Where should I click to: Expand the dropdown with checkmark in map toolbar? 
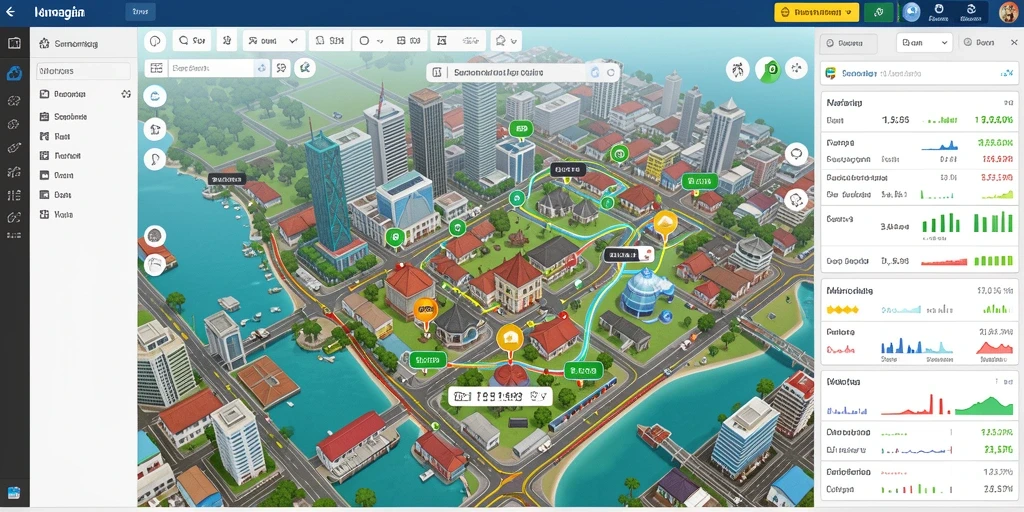pos(274,40)
